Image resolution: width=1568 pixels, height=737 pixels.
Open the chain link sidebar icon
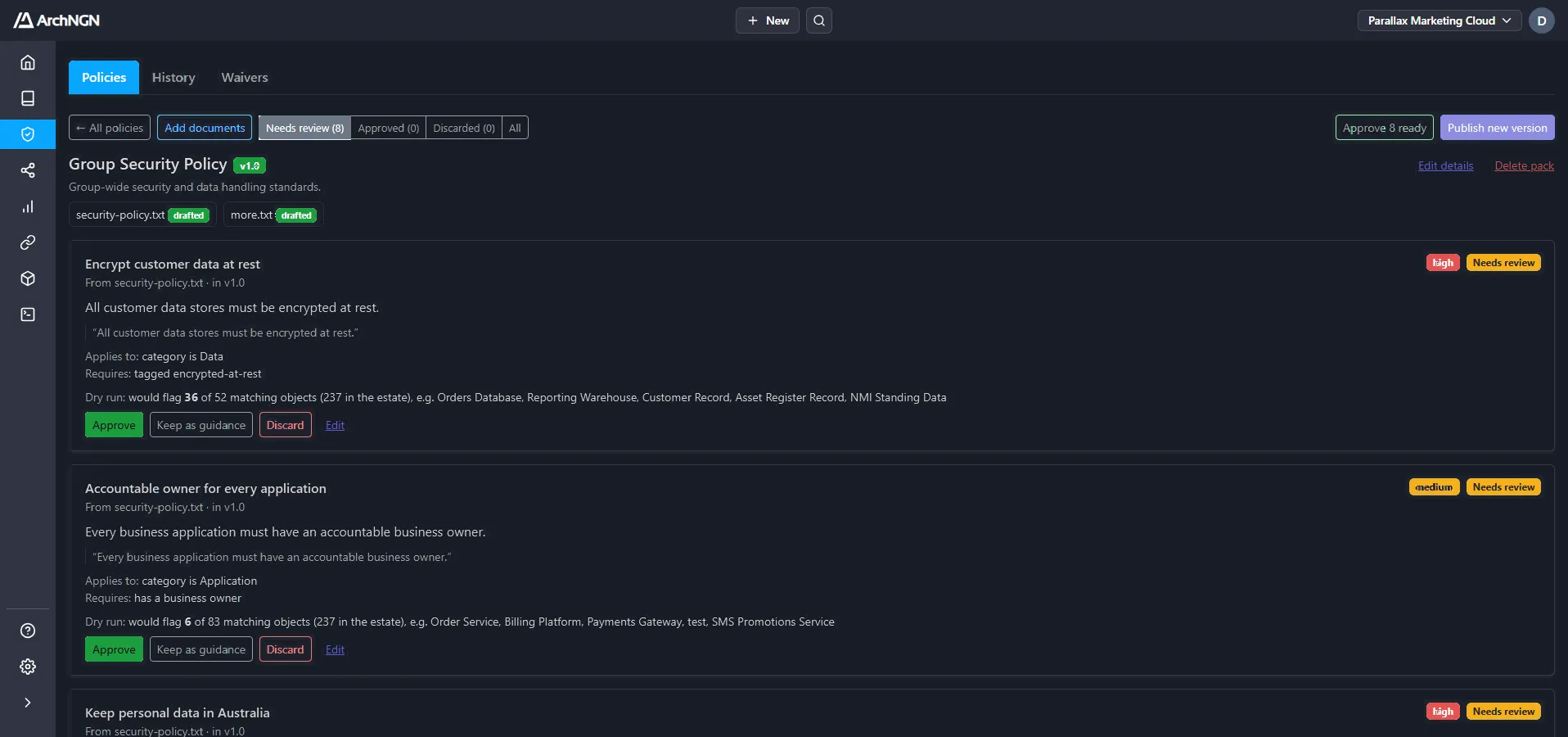(28, 242)
